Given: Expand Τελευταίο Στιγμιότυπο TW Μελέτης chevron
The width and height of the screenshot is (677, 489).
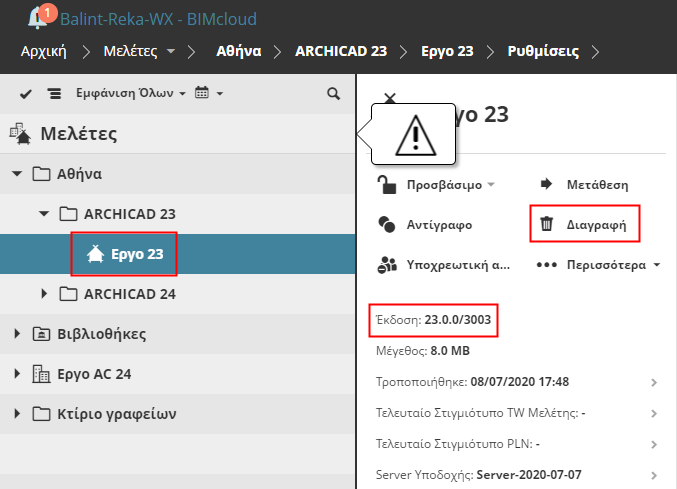Looking at the screenshot, I should pyautogui.click(x=654, y=413).
